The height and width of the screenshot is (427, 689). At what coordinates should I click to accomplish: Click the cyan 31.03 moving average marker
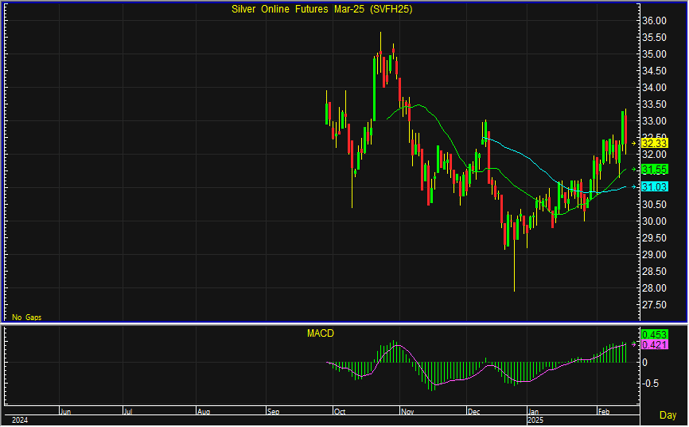(655, 187)
